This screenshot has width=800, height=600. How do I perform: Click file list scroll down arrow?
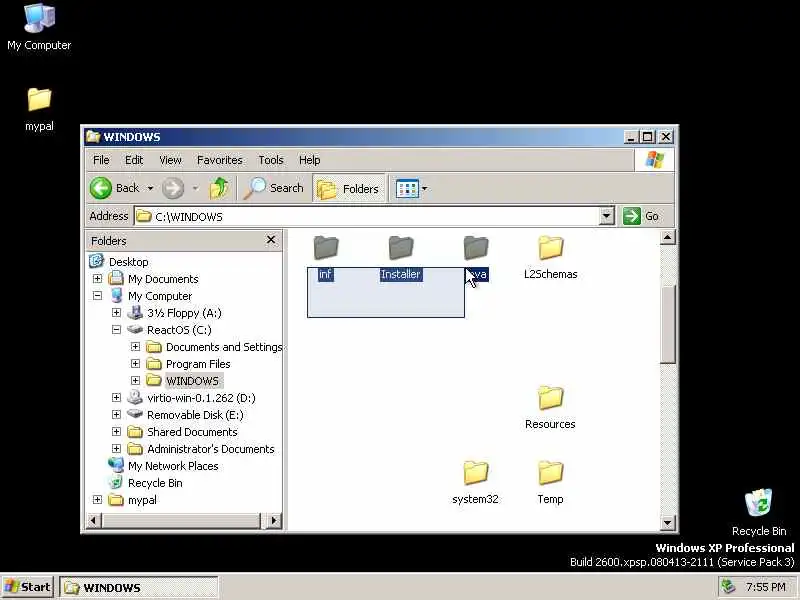(x=668, y=522)
